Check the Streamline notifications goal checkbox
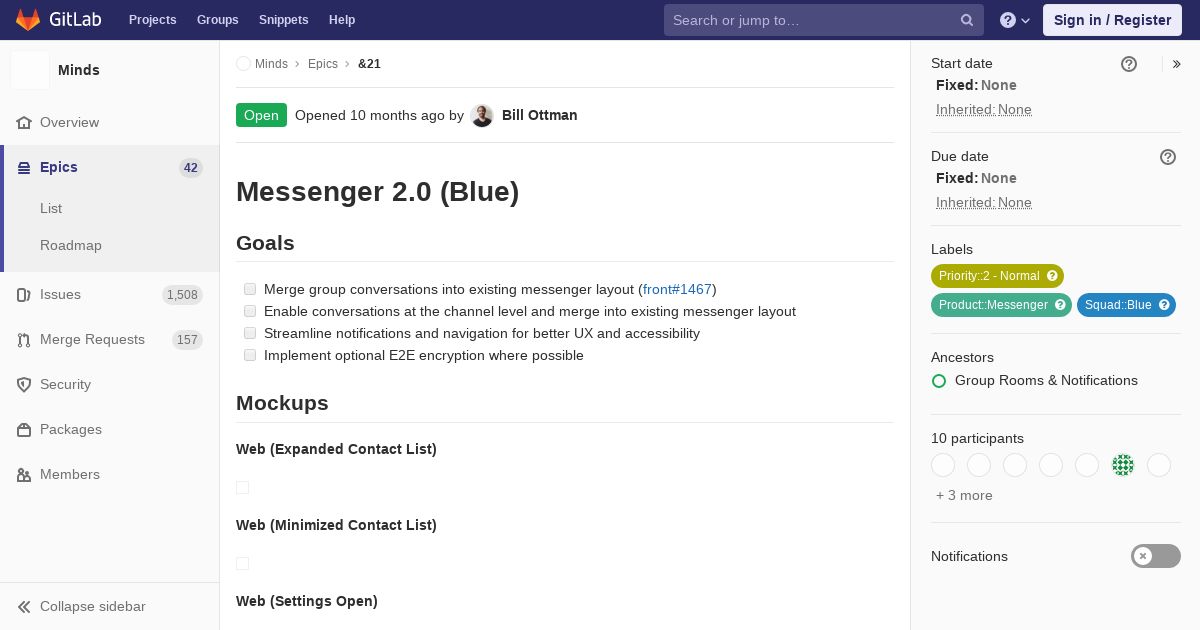This screenshot has height=630, width=1200. click(250, 333)
